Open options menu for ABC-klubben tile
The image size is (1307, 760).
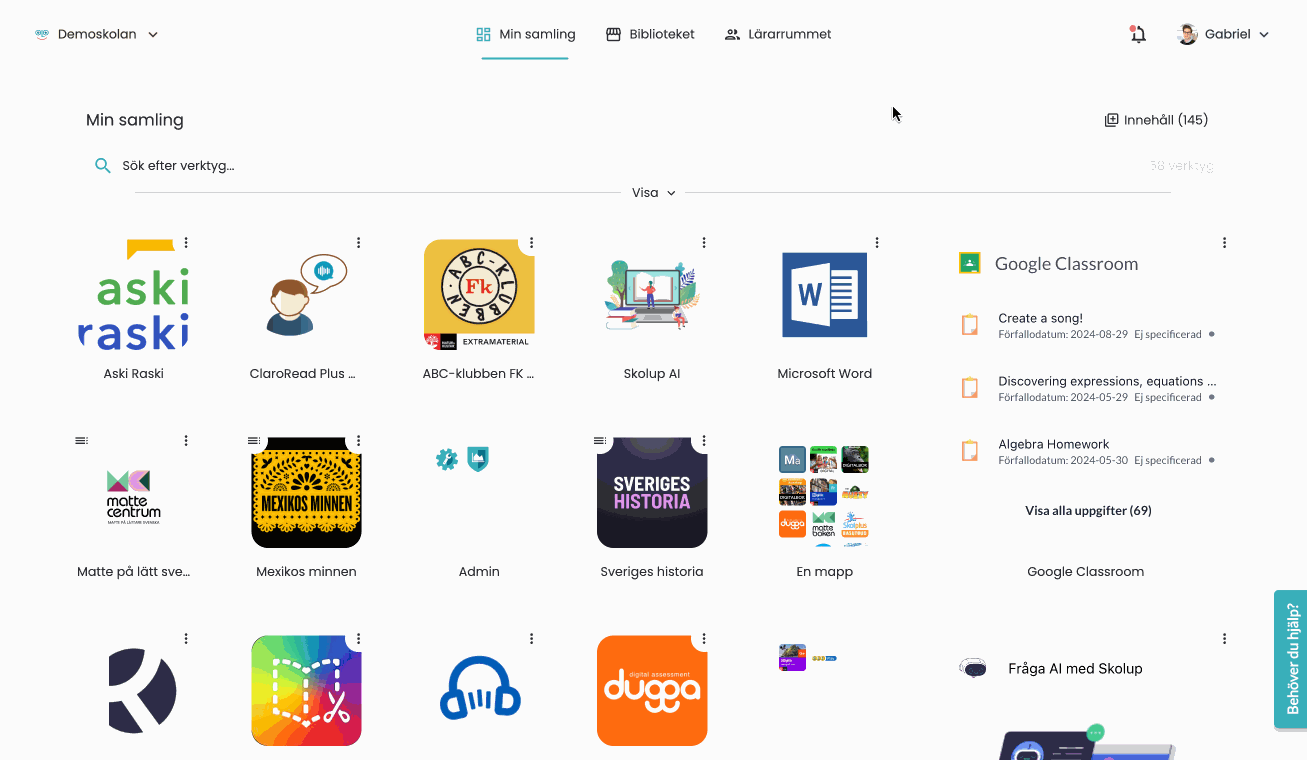tap(532, 243)
